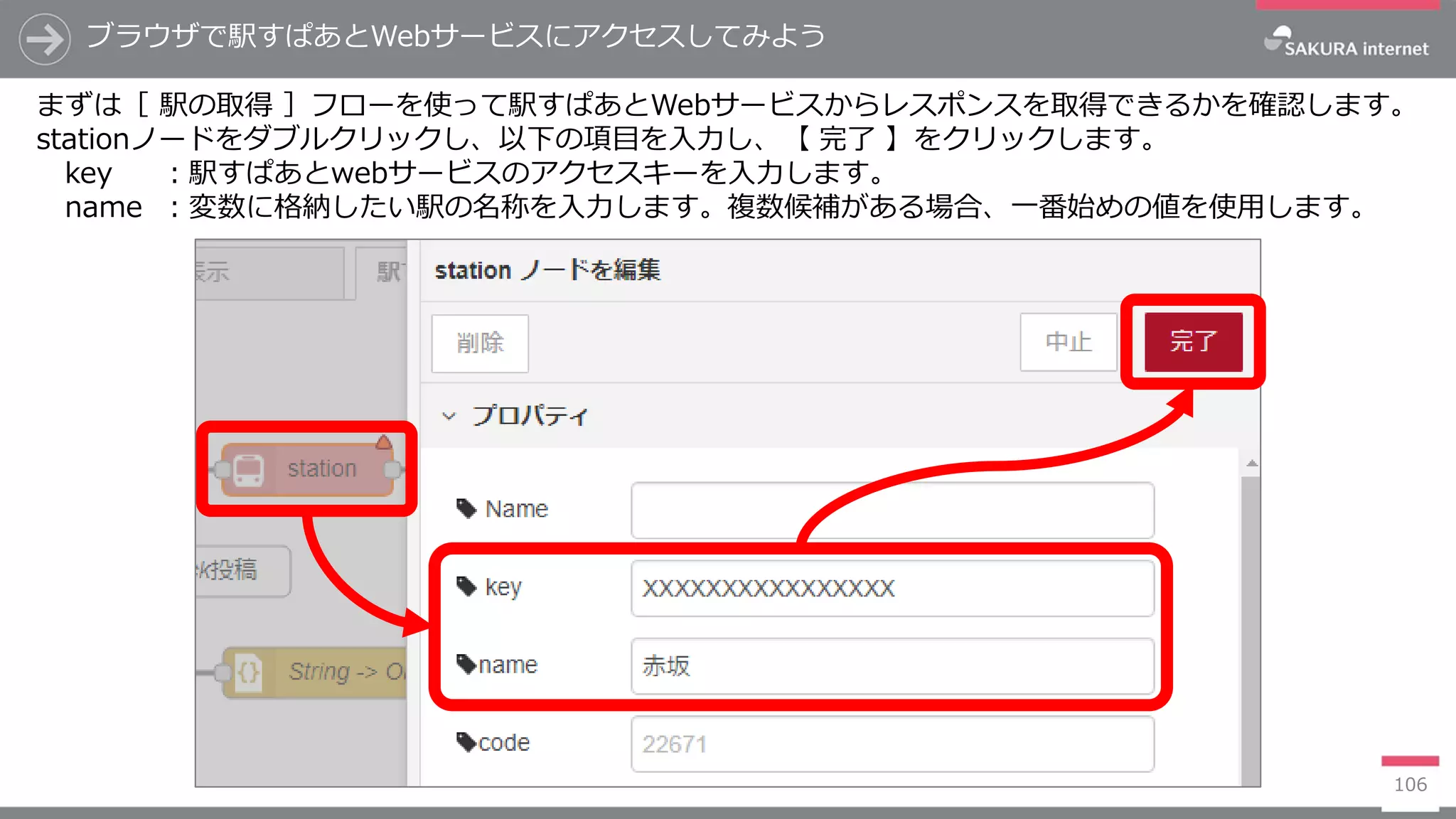Click the name field containing 赤坂
The width and height of the screenshot is (1456, 819).
(892, 666)
